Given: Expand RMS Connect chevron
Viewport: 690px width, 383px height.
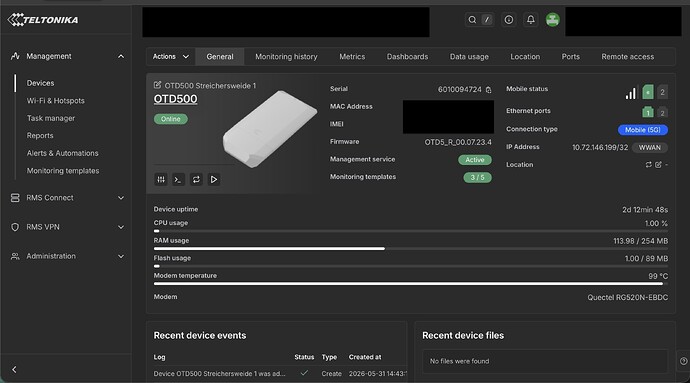Looking at the screenshot, I should 121,198.
